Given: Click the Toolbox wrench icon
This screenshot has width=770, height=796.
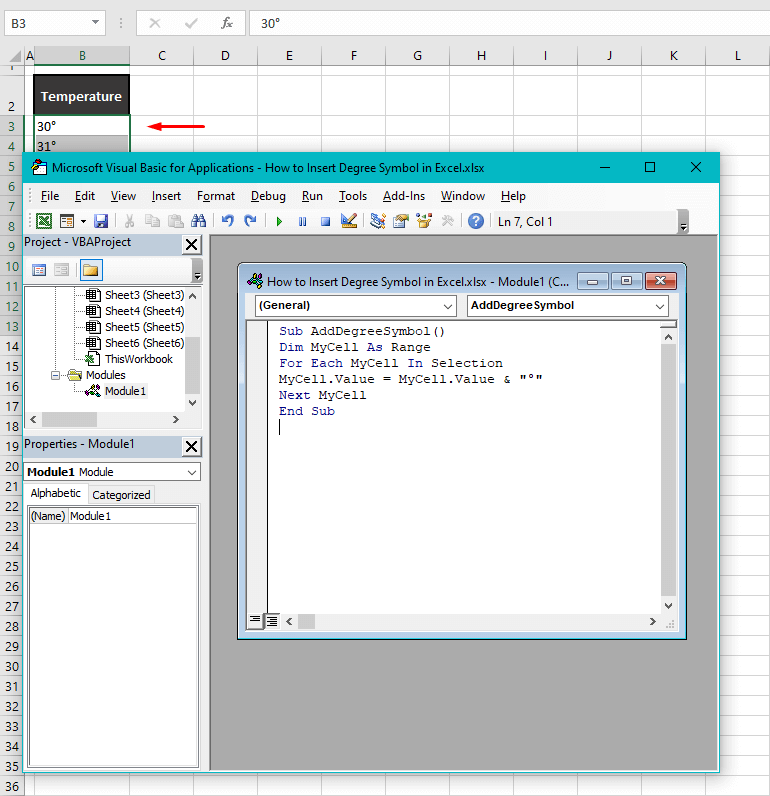Looking at the screenshot, I should click(x=447, y=221).
